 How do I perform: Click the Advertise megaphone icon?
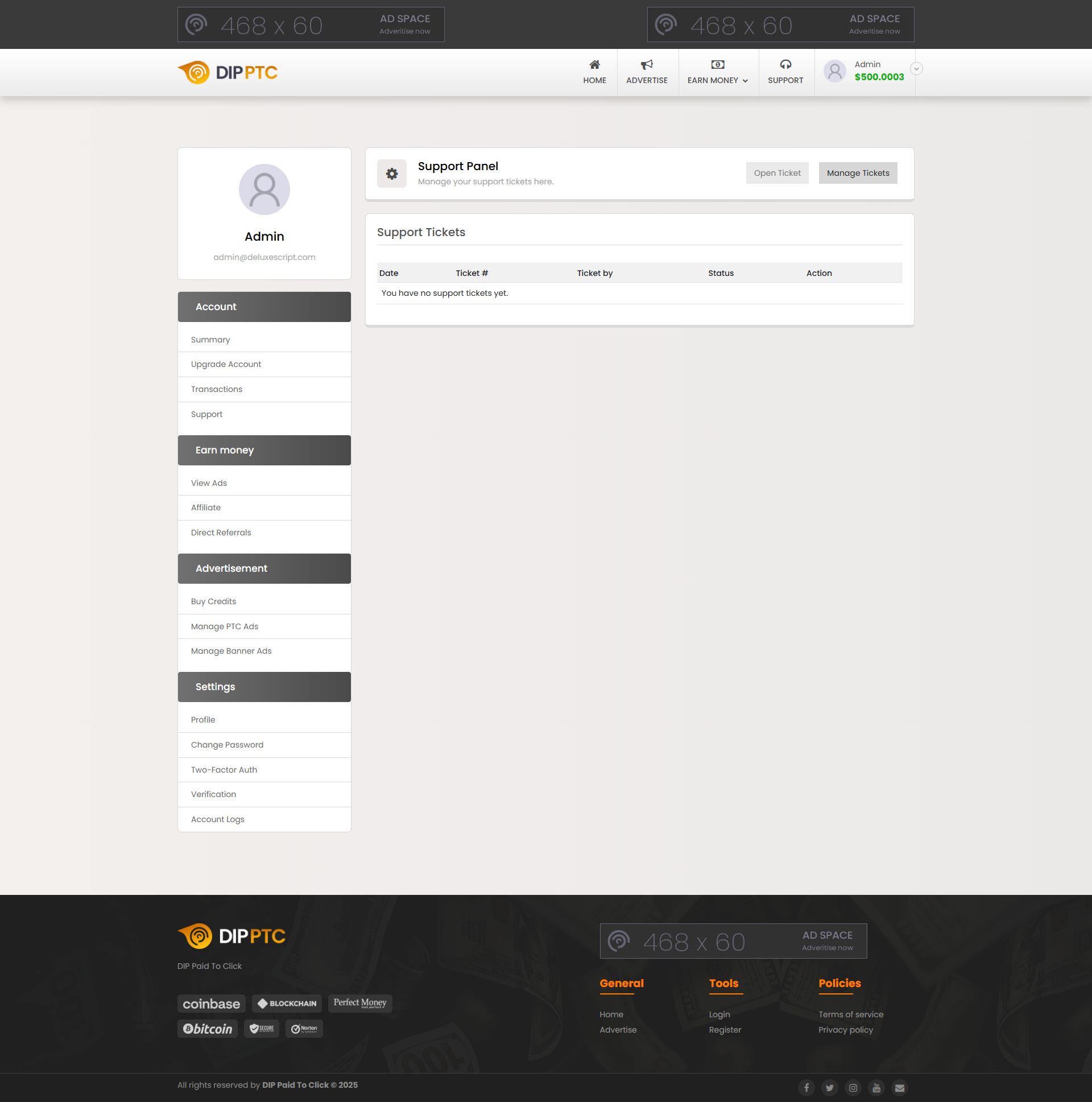coord(646,64)
